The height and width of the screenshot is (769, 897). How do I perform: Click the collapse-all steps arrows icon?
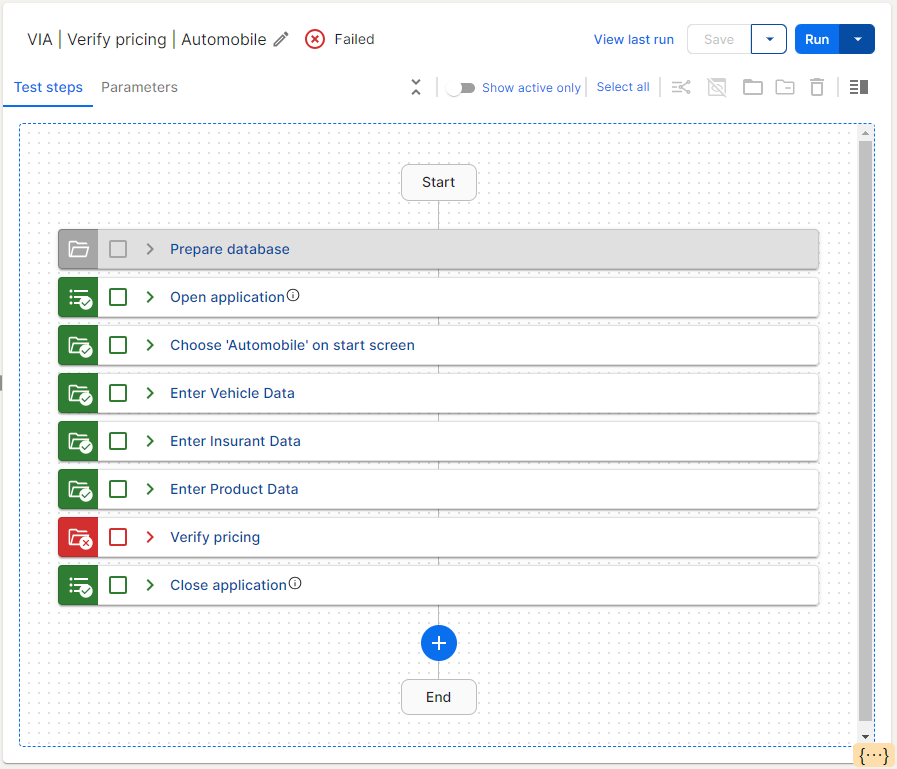coord(416,87)
